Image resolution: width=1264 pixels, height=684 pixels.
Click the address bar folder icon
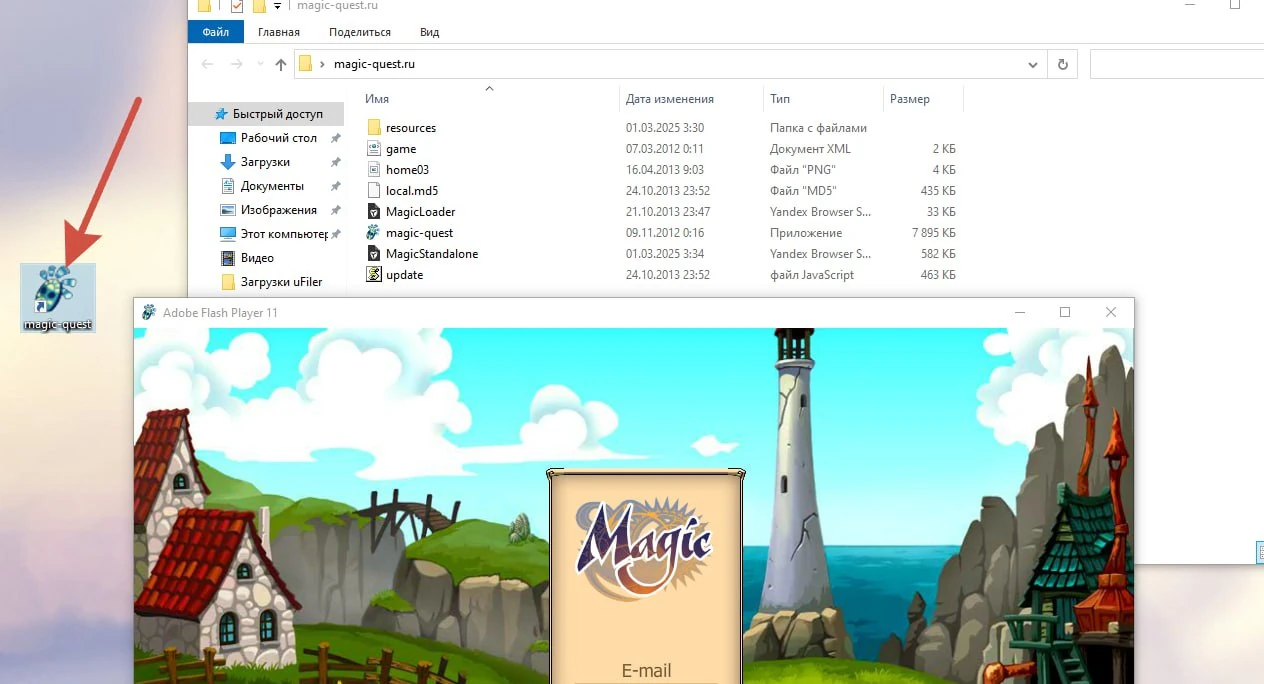tap(306, 64)
